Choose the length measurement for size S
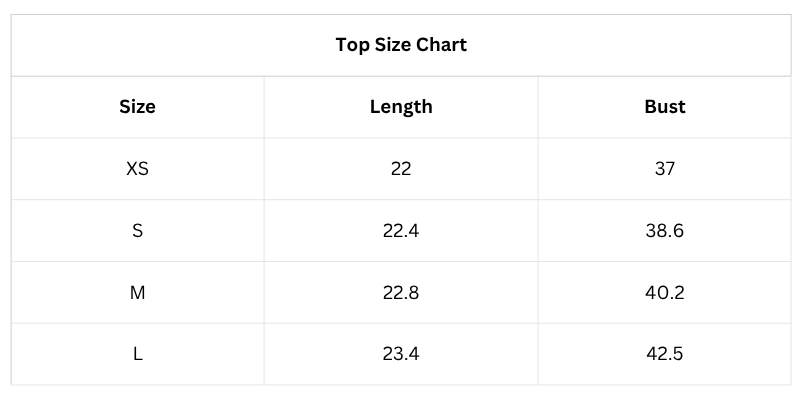 click(401, 231)
